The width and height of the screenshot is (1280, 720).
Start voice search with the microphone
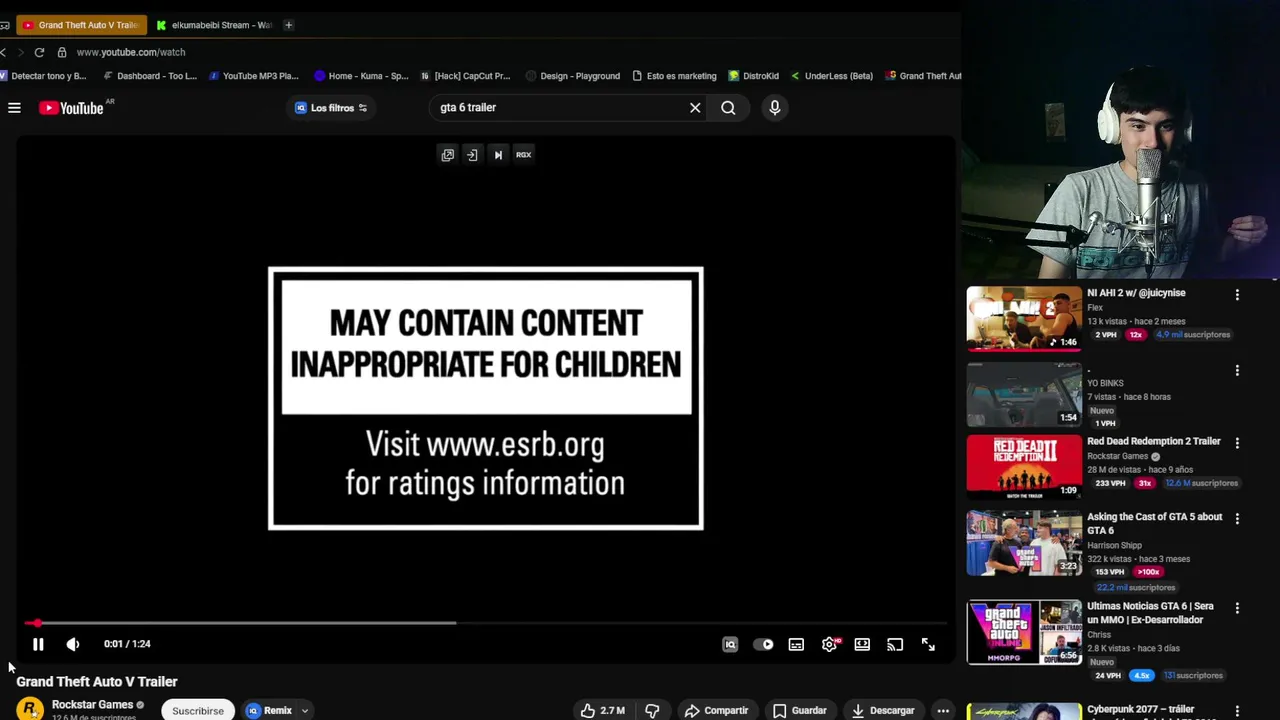click(x=774, y=108)
